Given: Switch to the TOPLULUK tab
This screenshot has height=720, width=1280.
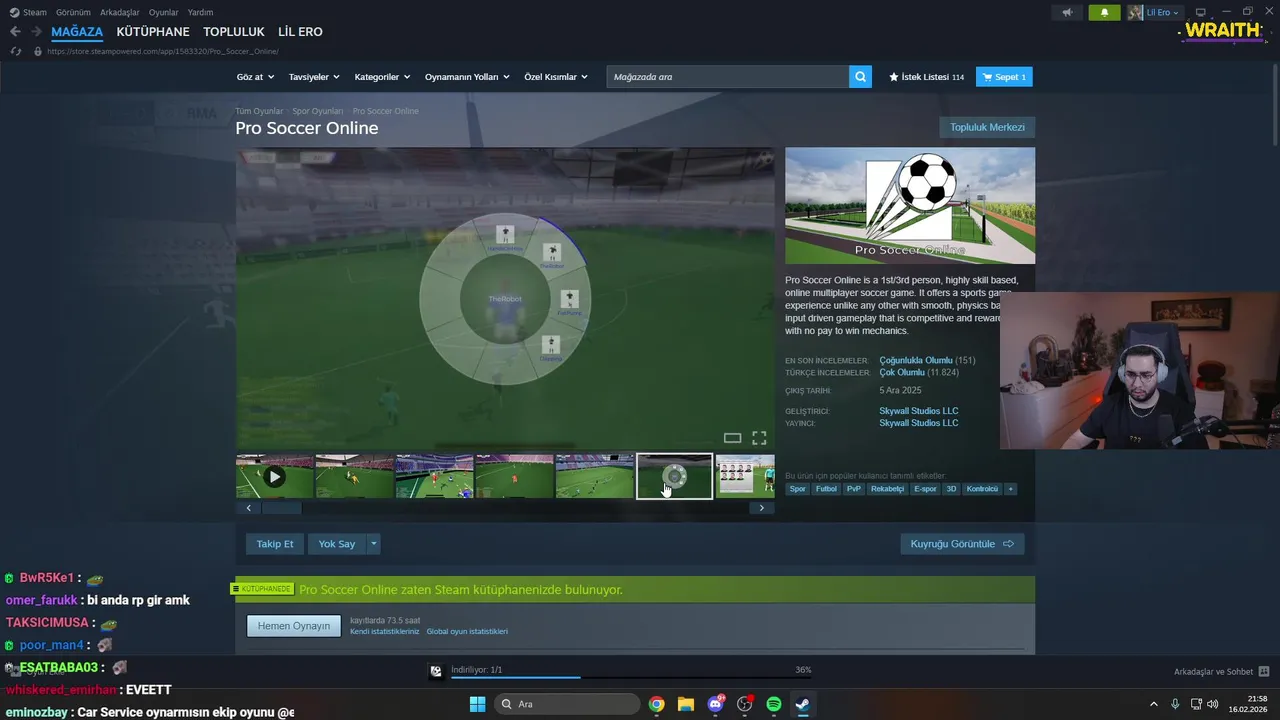Looking at the screenshot, I should tap(234, 32).
